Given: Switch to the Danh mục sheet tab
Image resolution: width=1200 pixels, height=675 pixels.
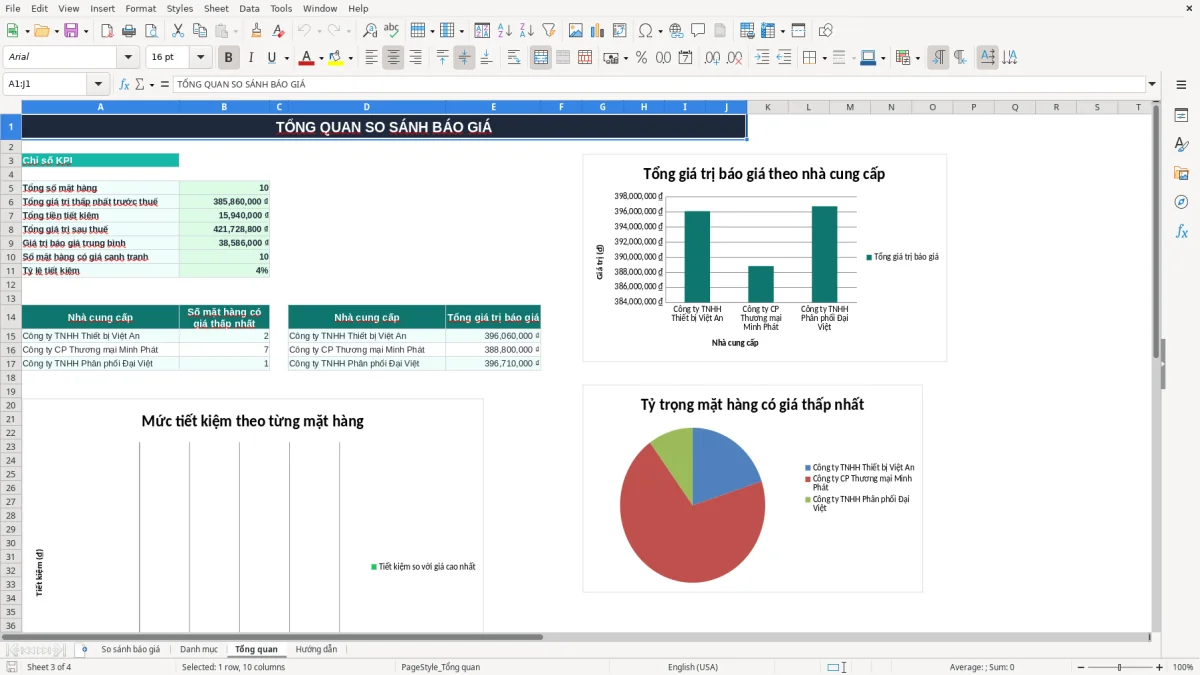Looking at the screenshot, I should tap(199, 649).
